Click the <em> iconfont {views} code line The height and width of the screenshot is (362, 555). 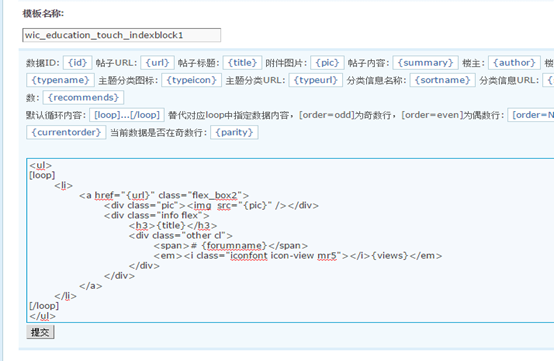[x=298, y=255]
